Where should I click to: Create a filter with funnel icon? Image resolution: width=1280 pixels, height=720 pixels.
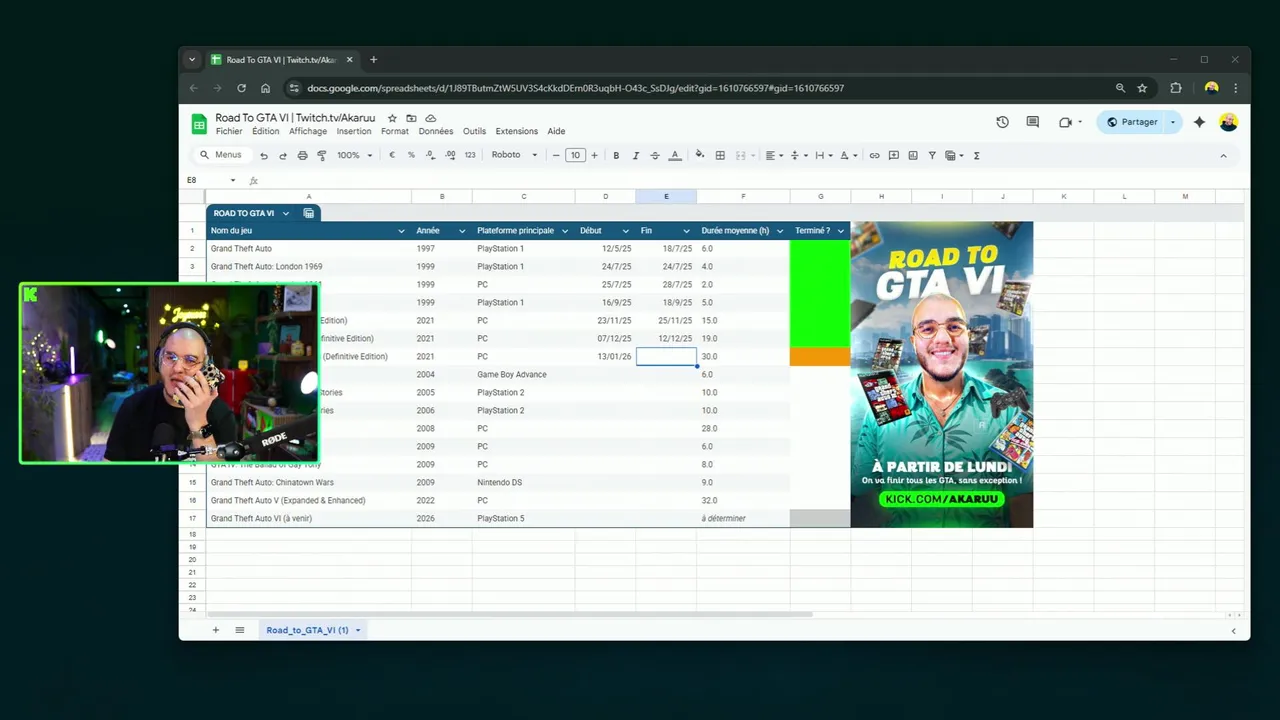pyautogui.click(x=932, y=155)
